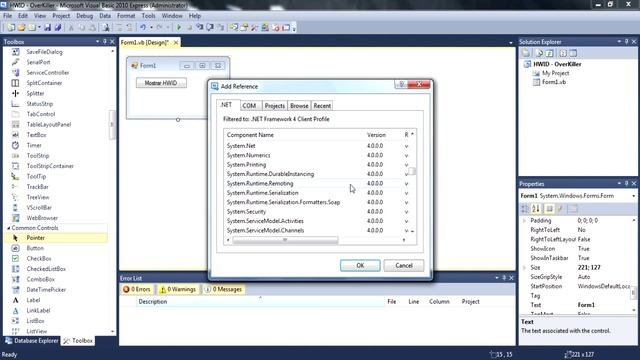Switch to Browse tab in Add Reference
This screenshot has width=640, height=360.
coord(299,106)
